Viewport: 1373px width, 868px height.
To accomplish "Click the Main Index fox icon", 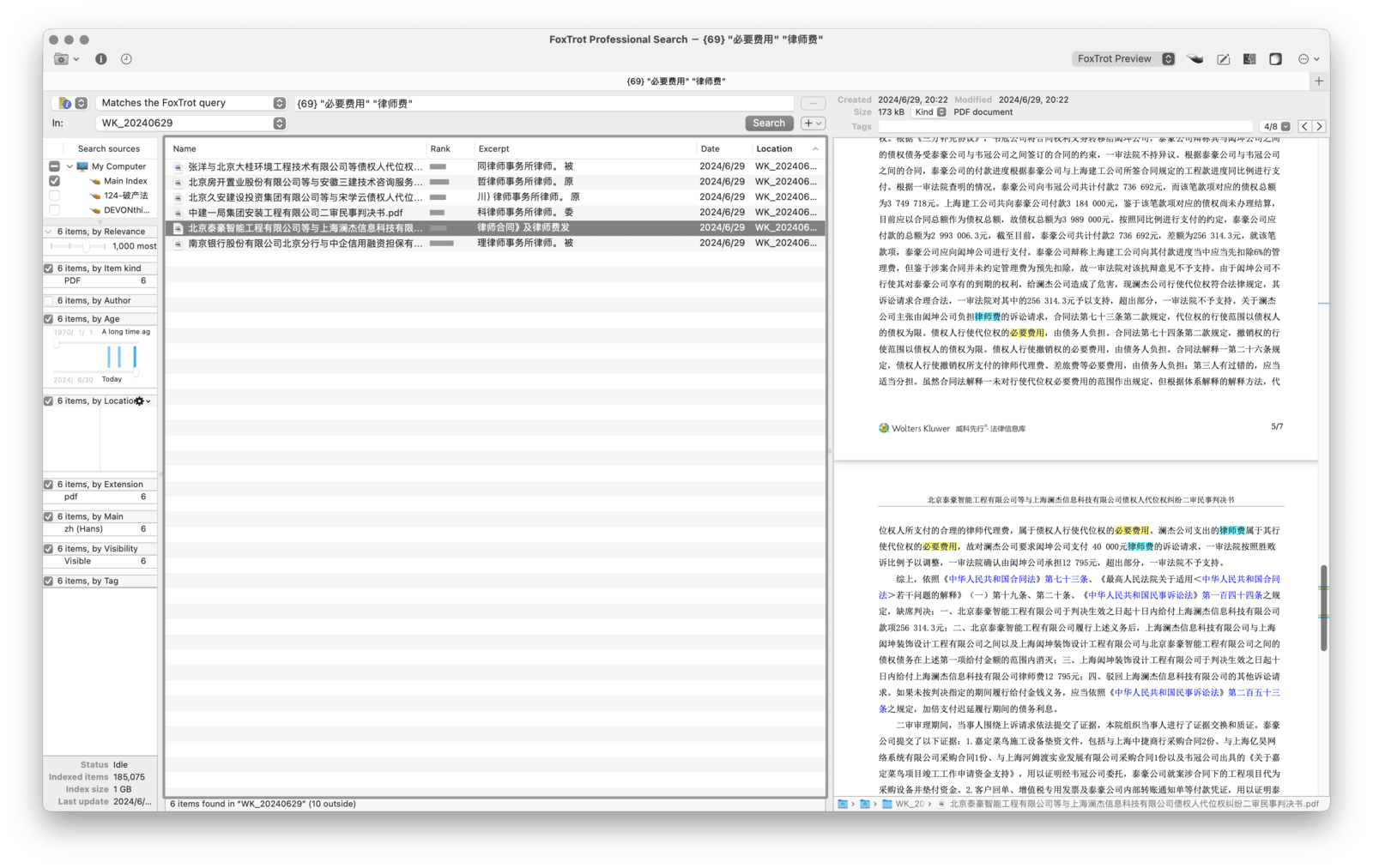I will (95, 181).
